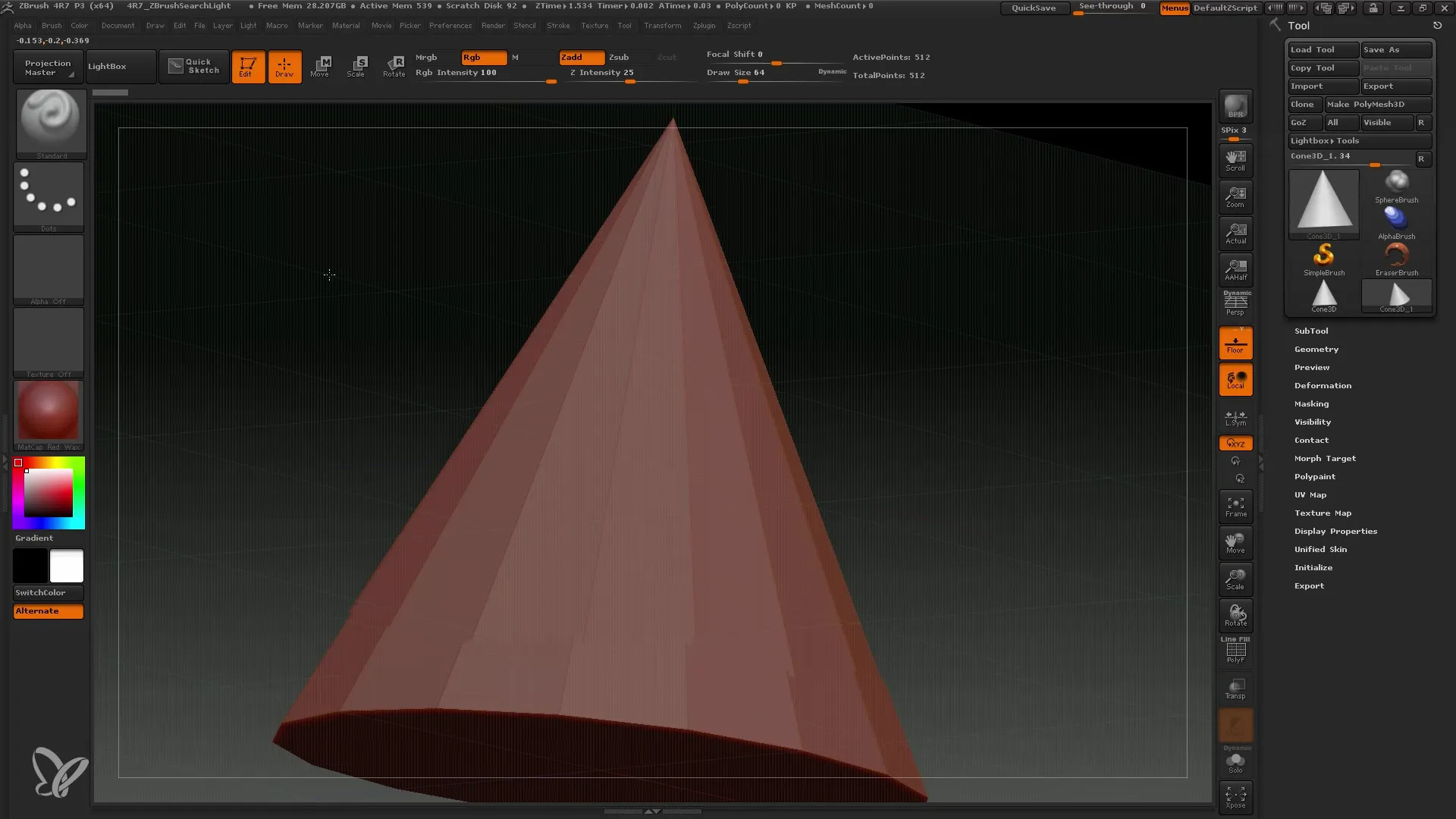Click the active red color swatch
Screen dimensions: 1456x819
pos(18,463)
